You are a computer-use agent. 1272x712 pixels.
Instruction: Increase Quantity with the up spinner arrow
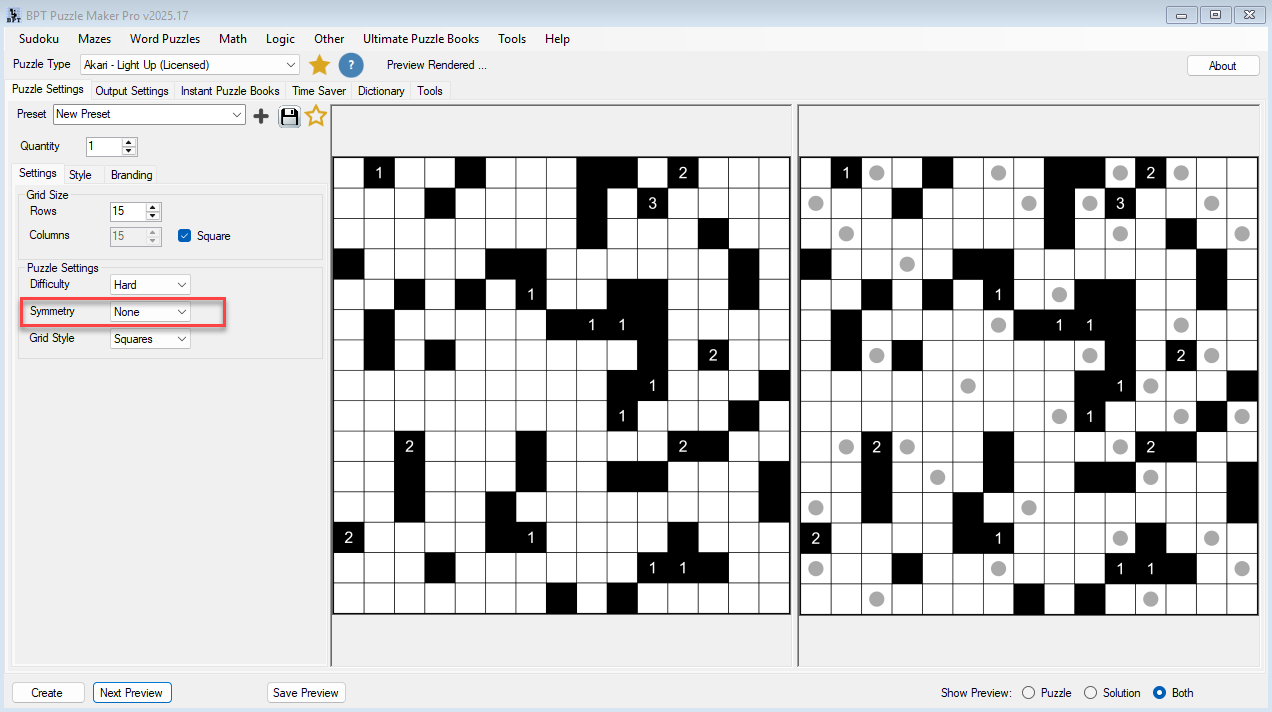pos(129,142)
